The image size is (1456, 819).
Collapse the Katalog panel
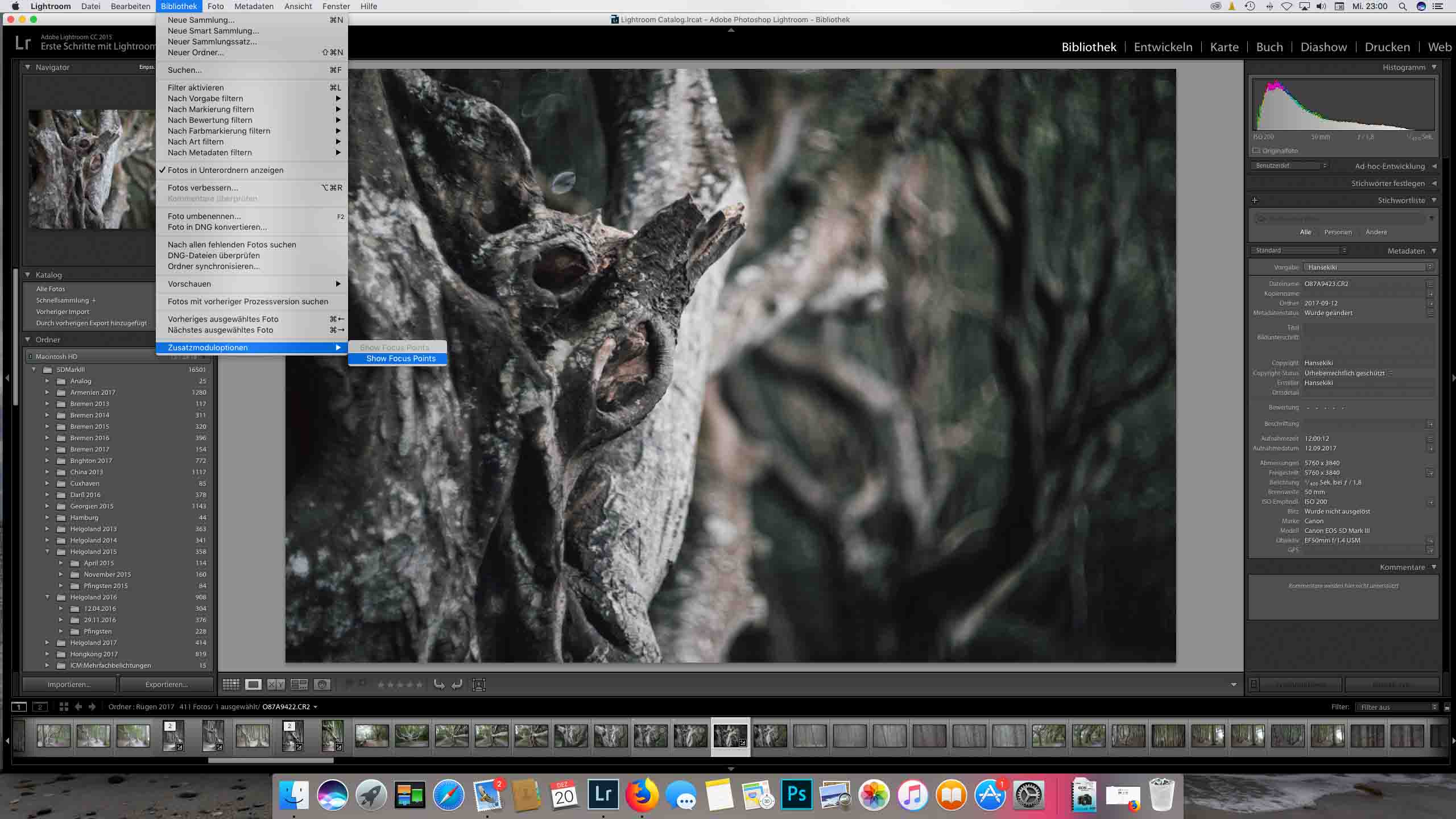tap(27, 275)
